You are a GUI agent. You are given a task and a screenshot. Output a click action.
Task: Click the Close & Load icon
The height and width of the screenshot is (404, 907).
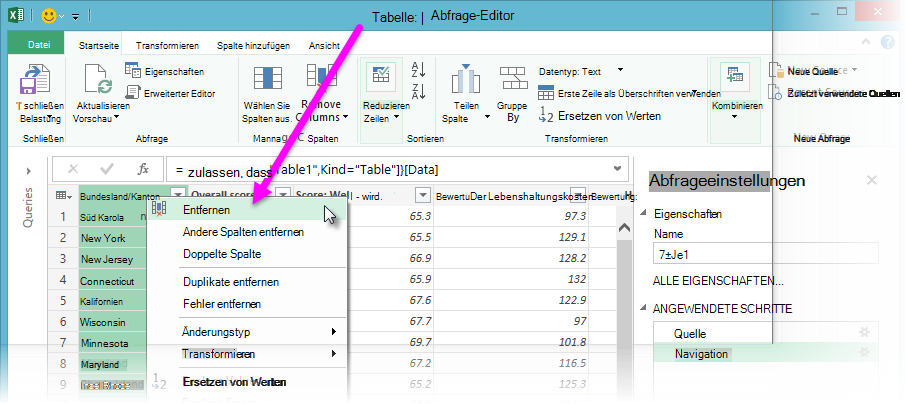click(x=35, y=79)
